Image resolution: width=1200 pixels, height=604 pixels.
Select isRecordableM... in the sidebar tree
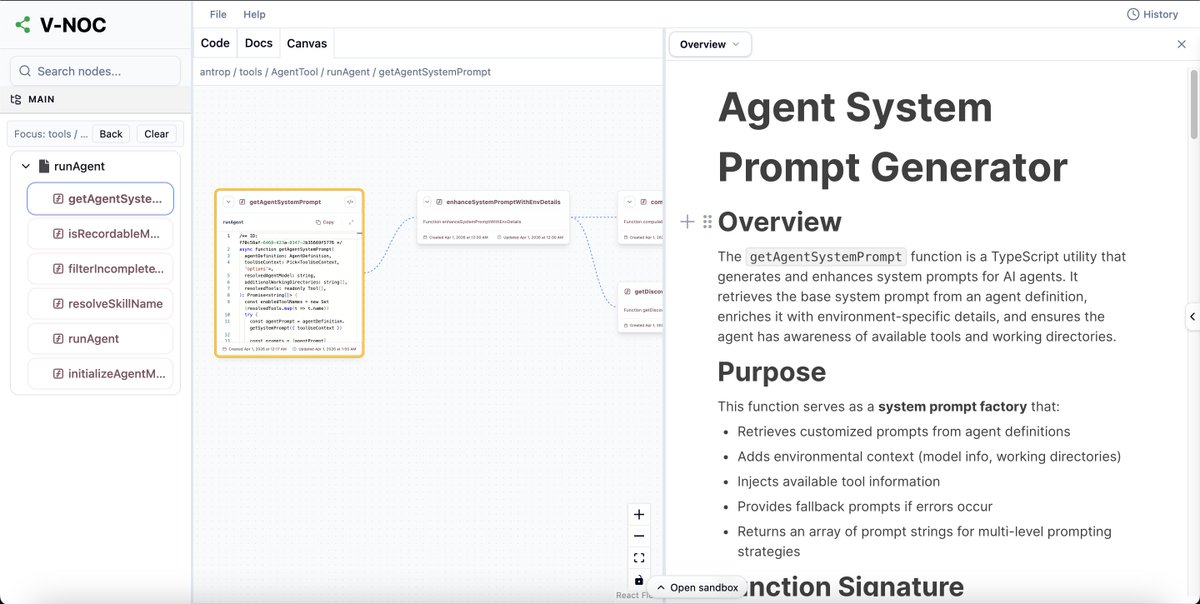click(100, 234)
